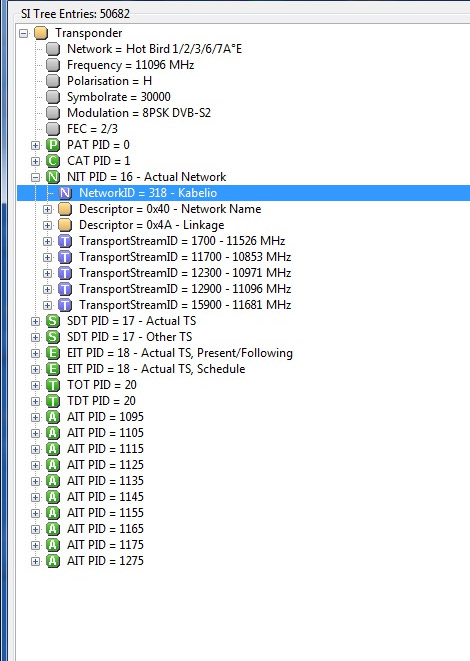Select Modulation = 8PSK DVB-S2 entry
The width and height of the screenshot is (470, 661).
pyautogui.click(x=139, y=113)
